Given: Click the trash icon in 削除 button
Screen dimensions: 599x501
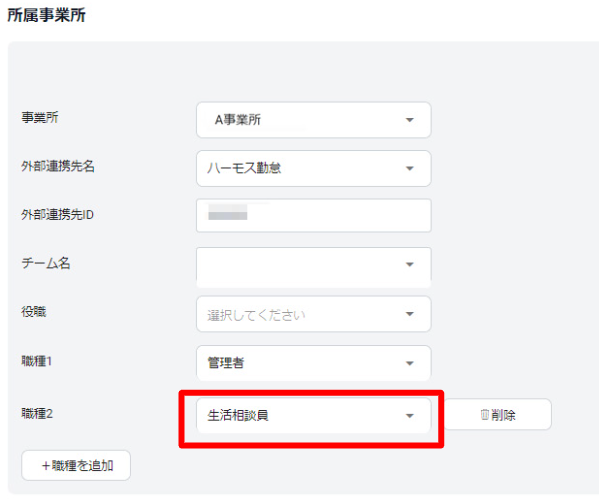Looking at the screenshot, I should pyautogui.click(x=484, y=415).
